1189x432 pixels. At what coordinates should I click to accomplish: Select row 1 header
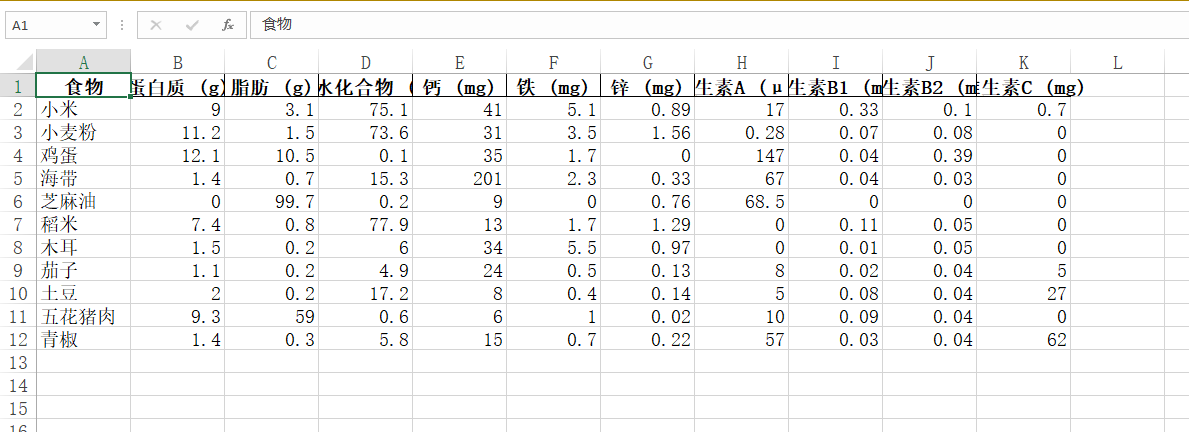[18, 86]
